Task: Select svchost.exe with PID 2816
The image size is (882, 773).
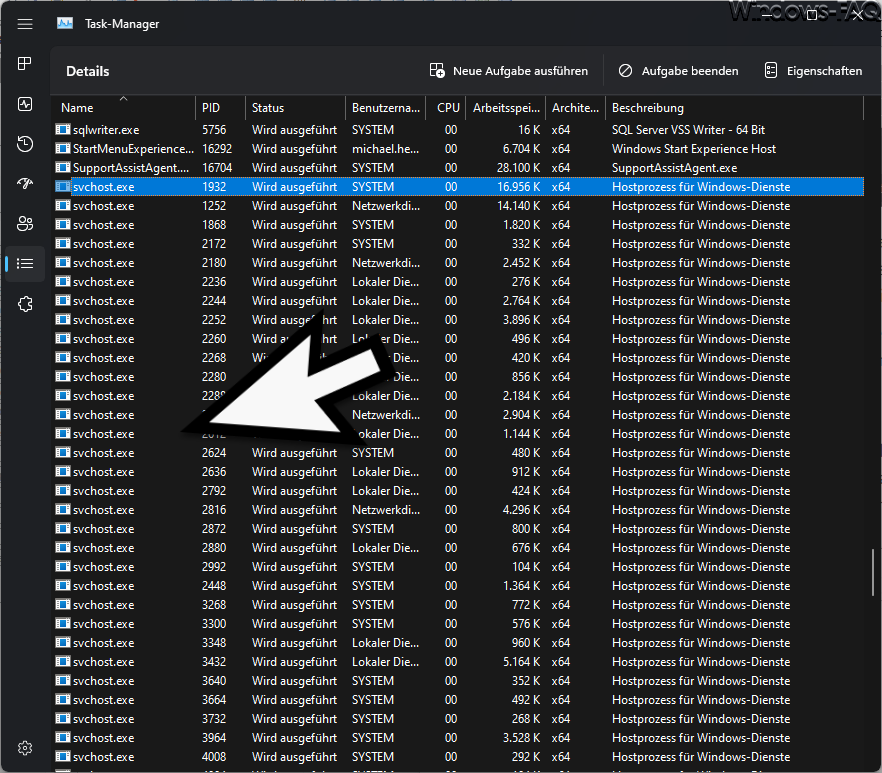Action: [459, 510]
